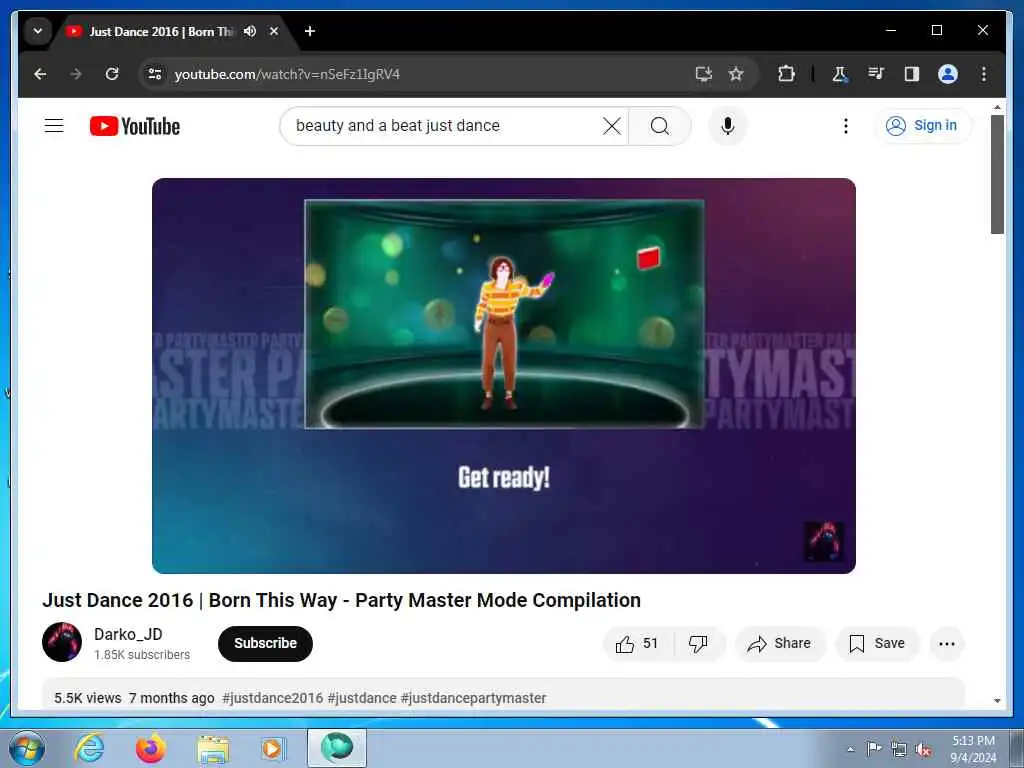Open the Chrome profile avatar
The width and height of the screenshot is (1024, 768).
[948, 74]
